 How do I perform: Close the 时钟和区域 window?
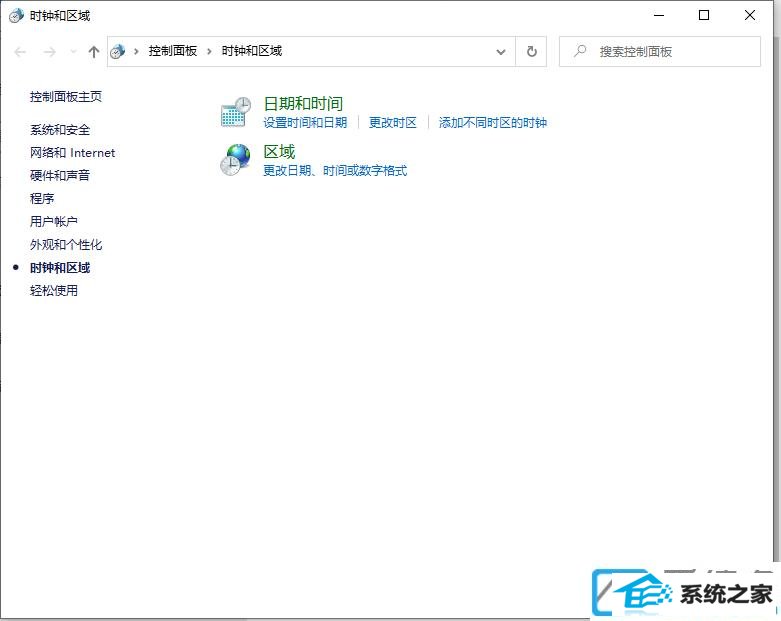(750, 15)
